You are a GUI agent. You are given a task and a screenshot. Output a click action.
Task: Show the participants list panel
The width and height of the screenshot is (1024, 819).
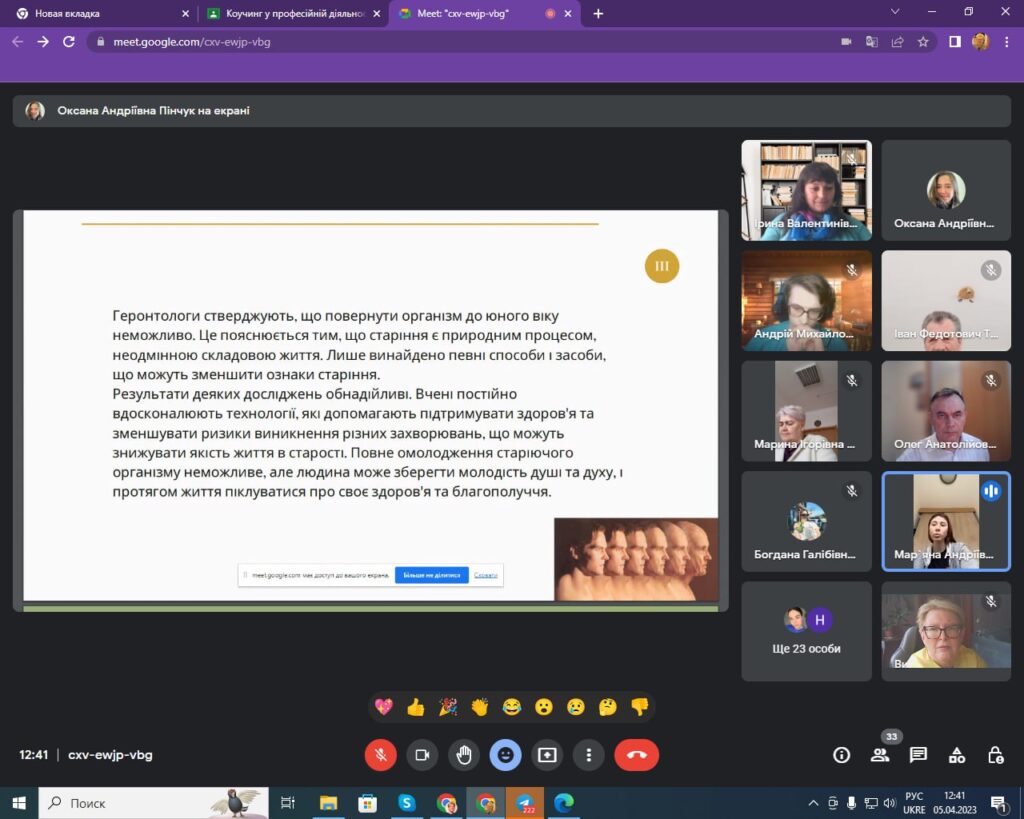880,755
